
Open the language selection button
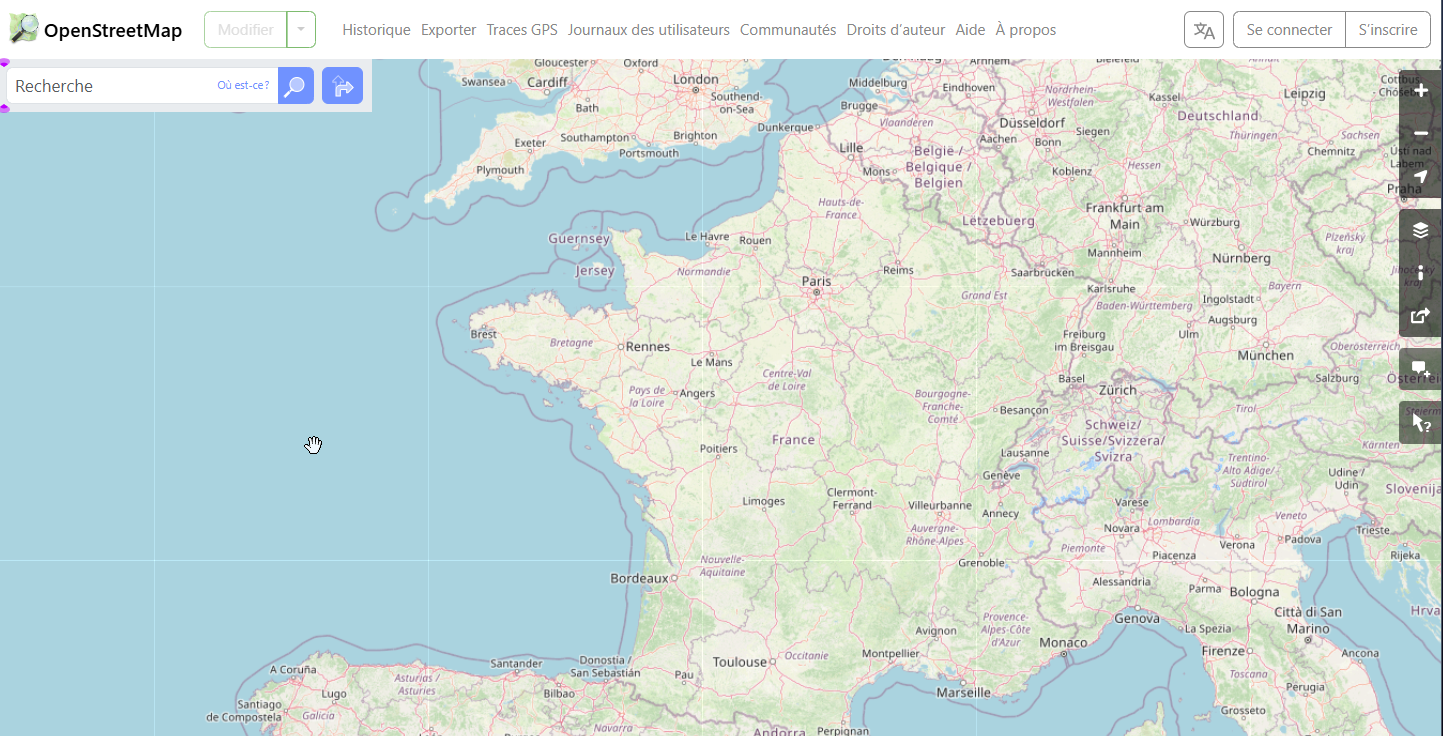coord(1203,30)
